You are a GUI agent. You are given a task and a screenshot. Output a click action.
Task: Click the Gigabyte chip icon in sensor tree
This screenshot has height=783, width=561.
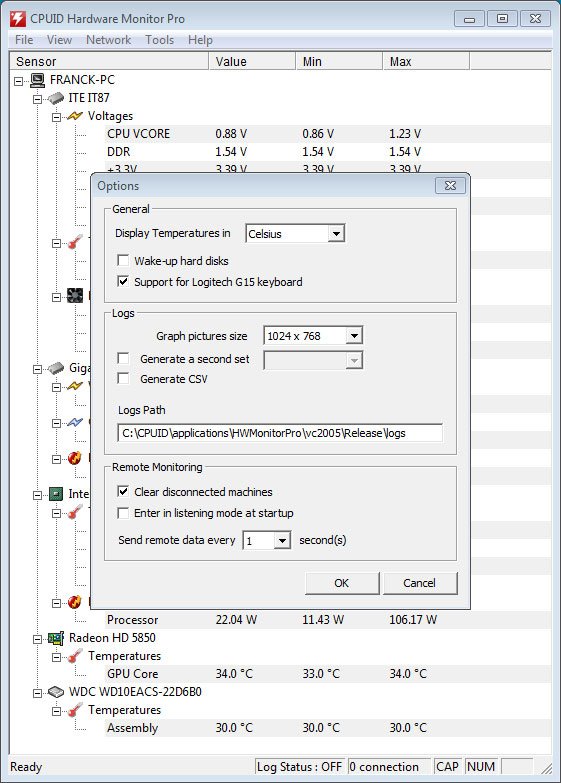[56, 369]
